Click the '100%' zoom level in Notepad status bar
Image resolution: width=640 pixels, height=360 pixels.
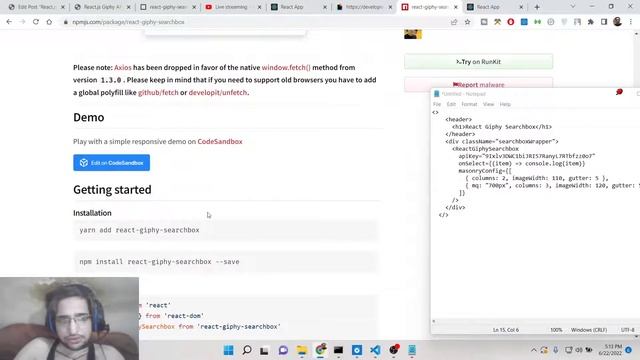click(556, 330)
